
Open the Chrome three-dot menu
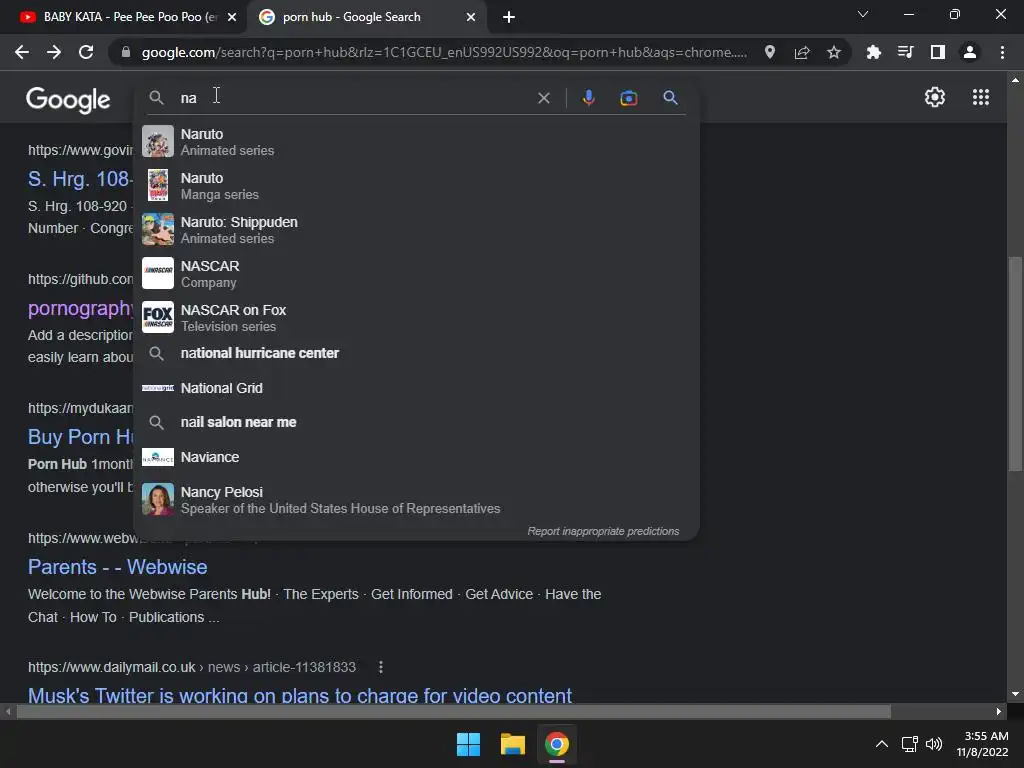pyautogui.click(x=1002, y=52)
